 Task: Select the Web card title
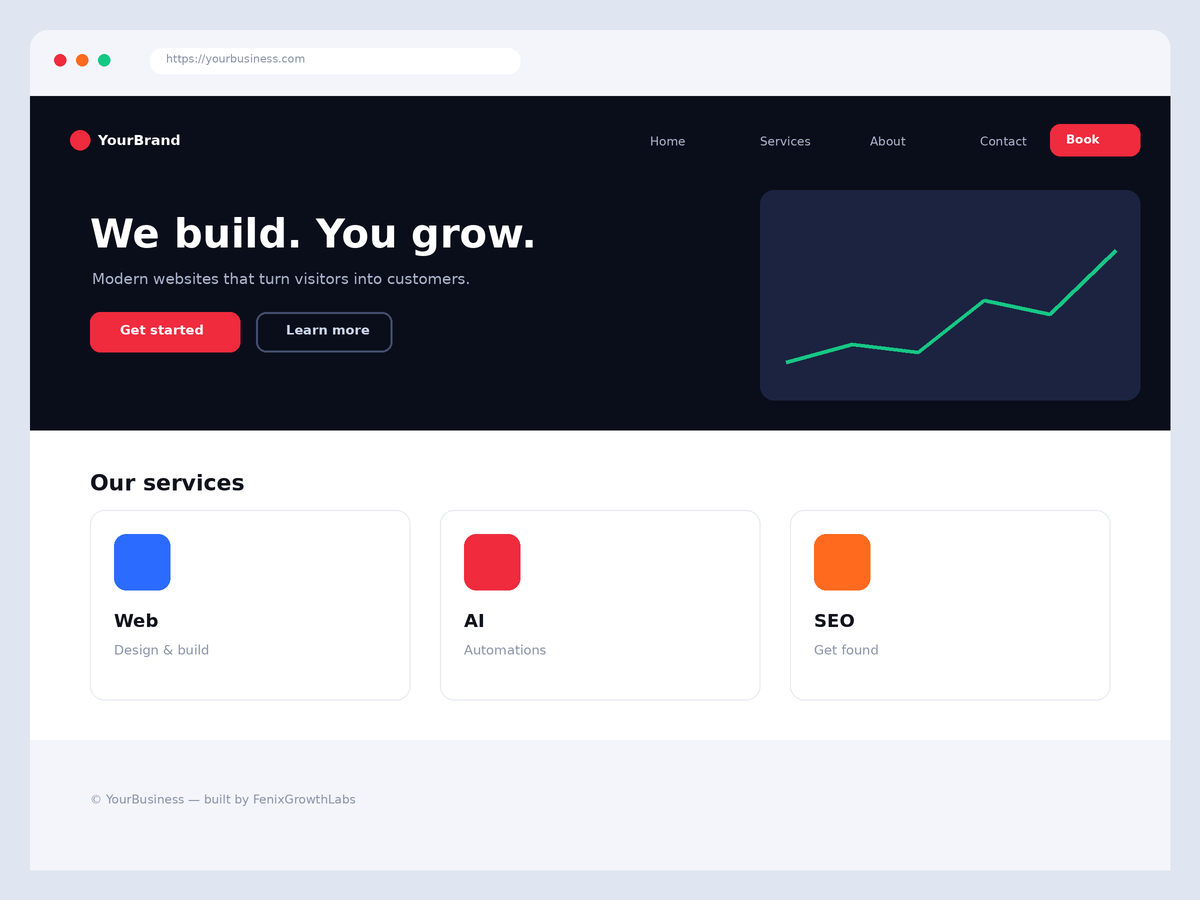pyautogui.click(x=136, y=621)
